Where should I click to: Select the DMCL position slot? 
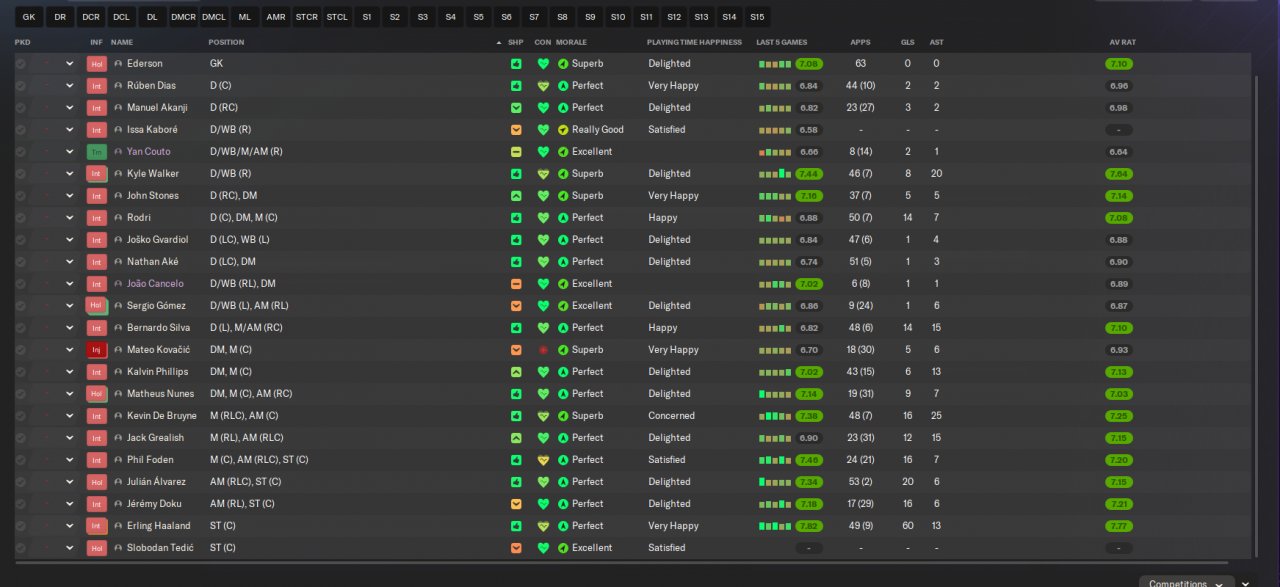(214, 17)
